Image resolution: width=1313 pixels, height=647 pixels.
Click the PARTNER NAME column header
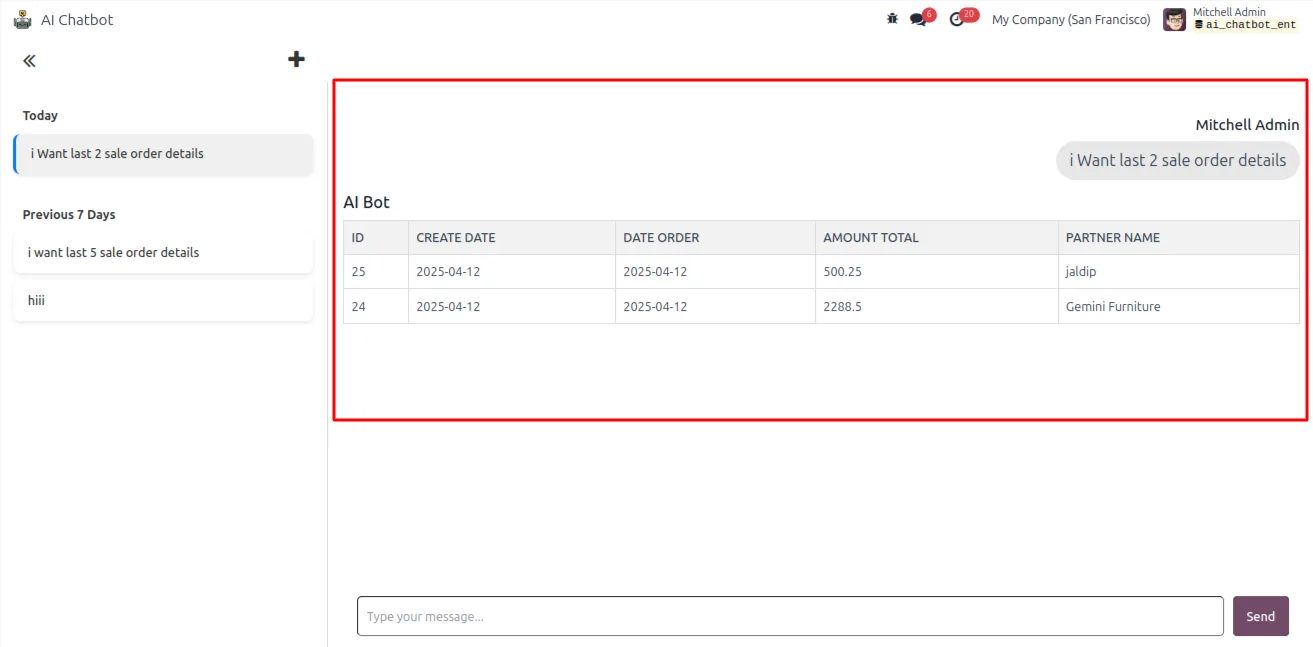pyautogui.click(x=1179, y=238)
